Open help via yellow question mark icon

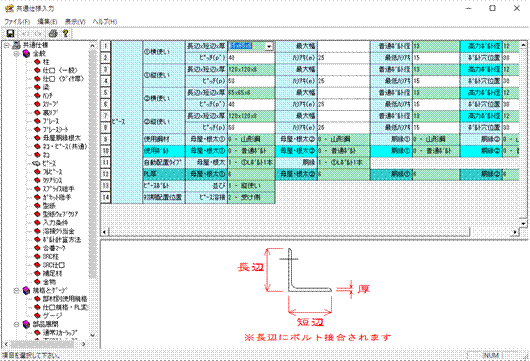pos(65,33)
